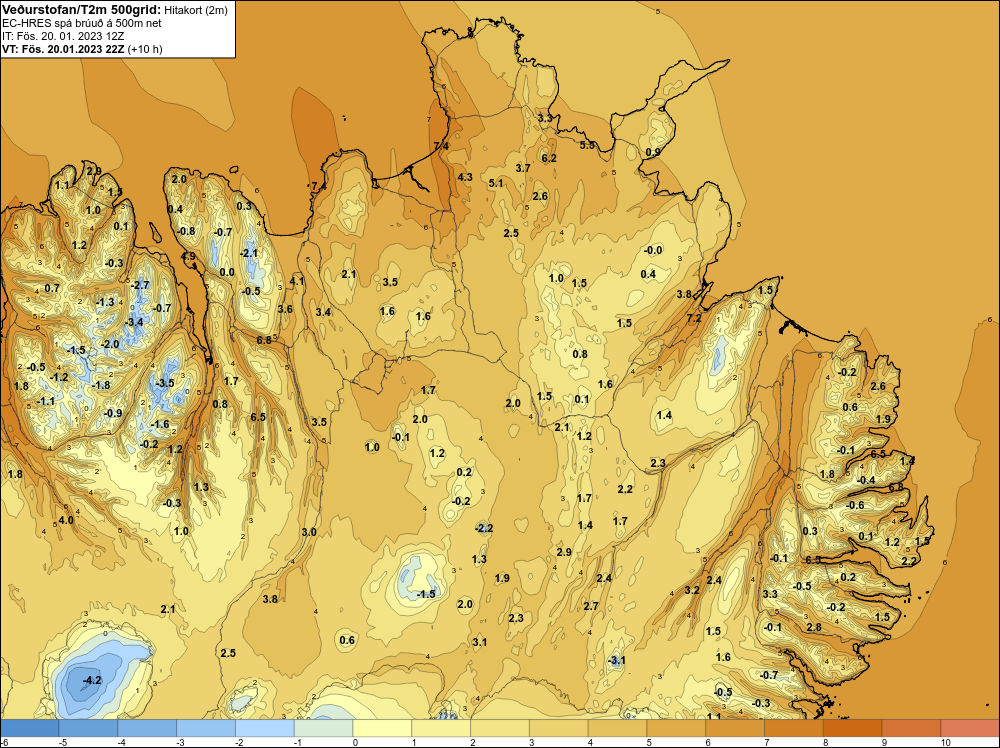Select the 5.1 temperature label
This screenshot has height=748, width=1000.
[x=496, y=184]
